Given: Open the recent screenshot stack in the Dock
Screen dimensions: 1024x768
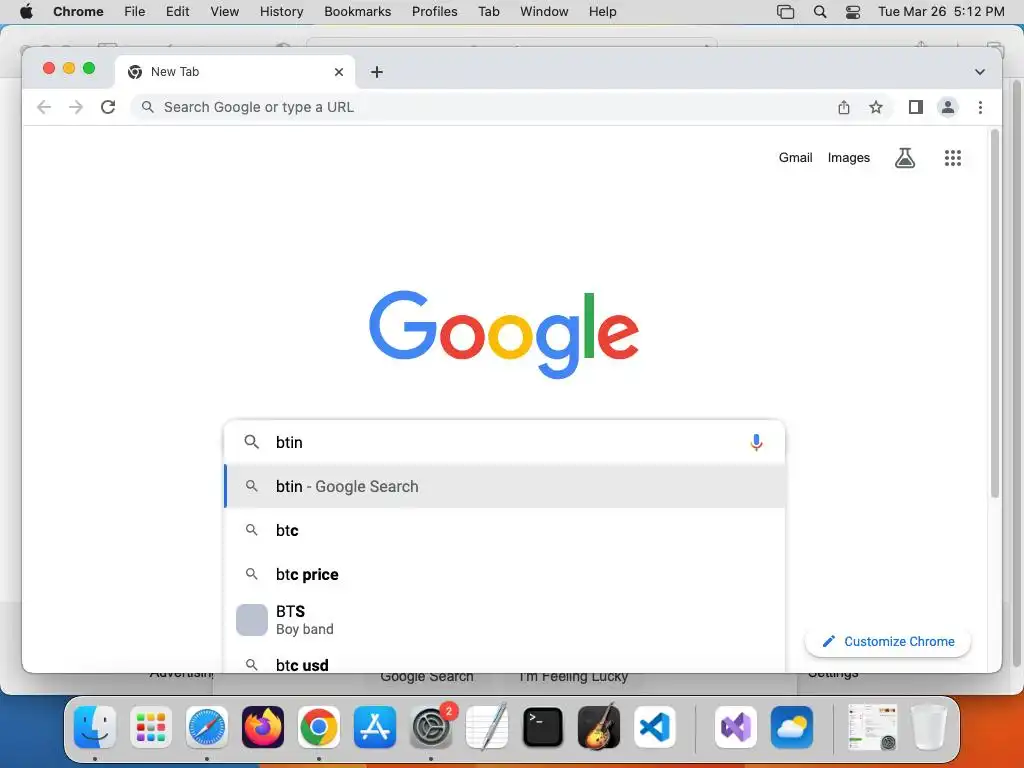Looking at the screenshot, I should (872, 727).
